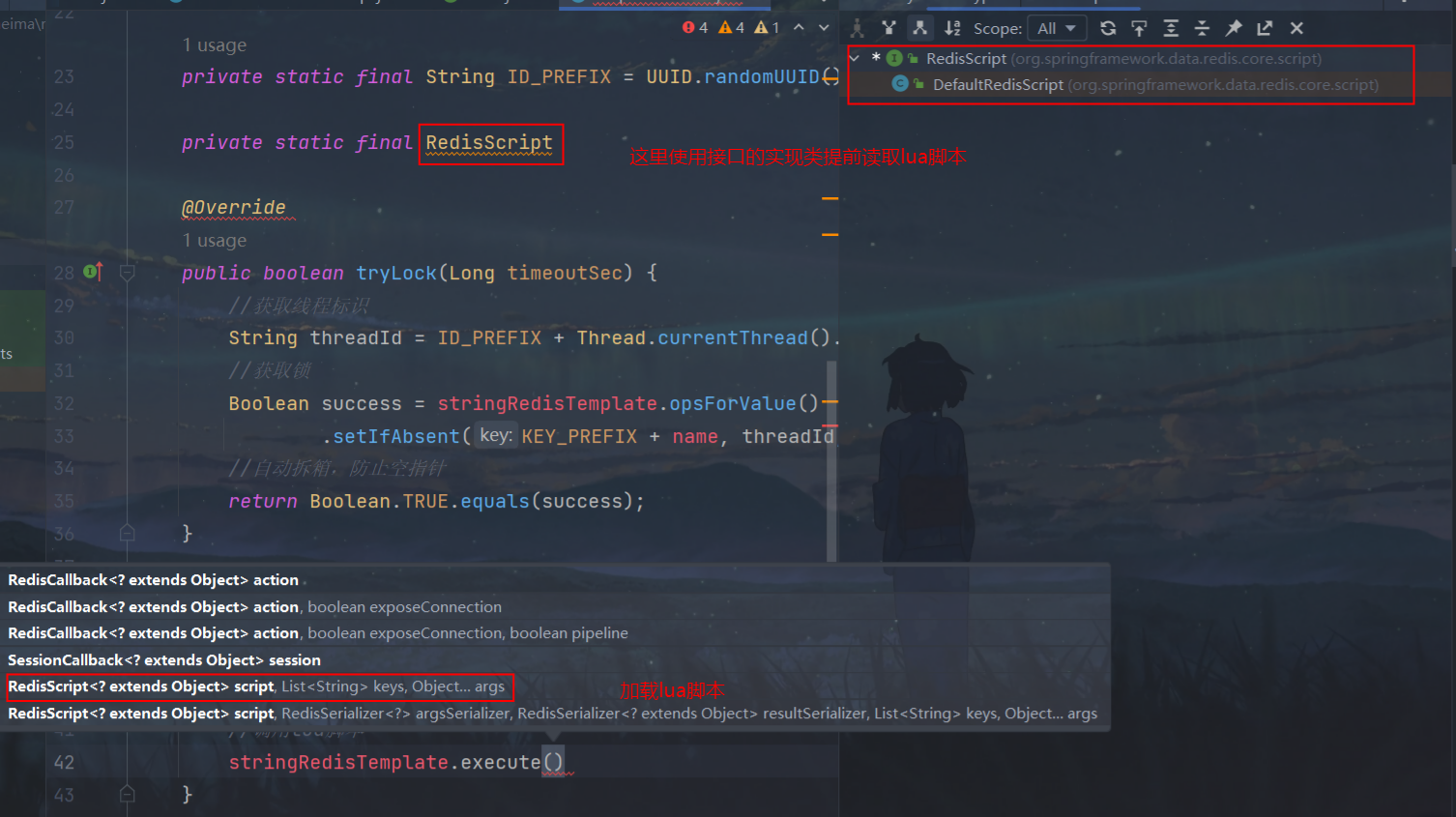This screenshot has height=817, width=1456.
Task: Select DefaultRedisScript class in hierarchy
Action: pyautogui.click(x=1155, y=85)
